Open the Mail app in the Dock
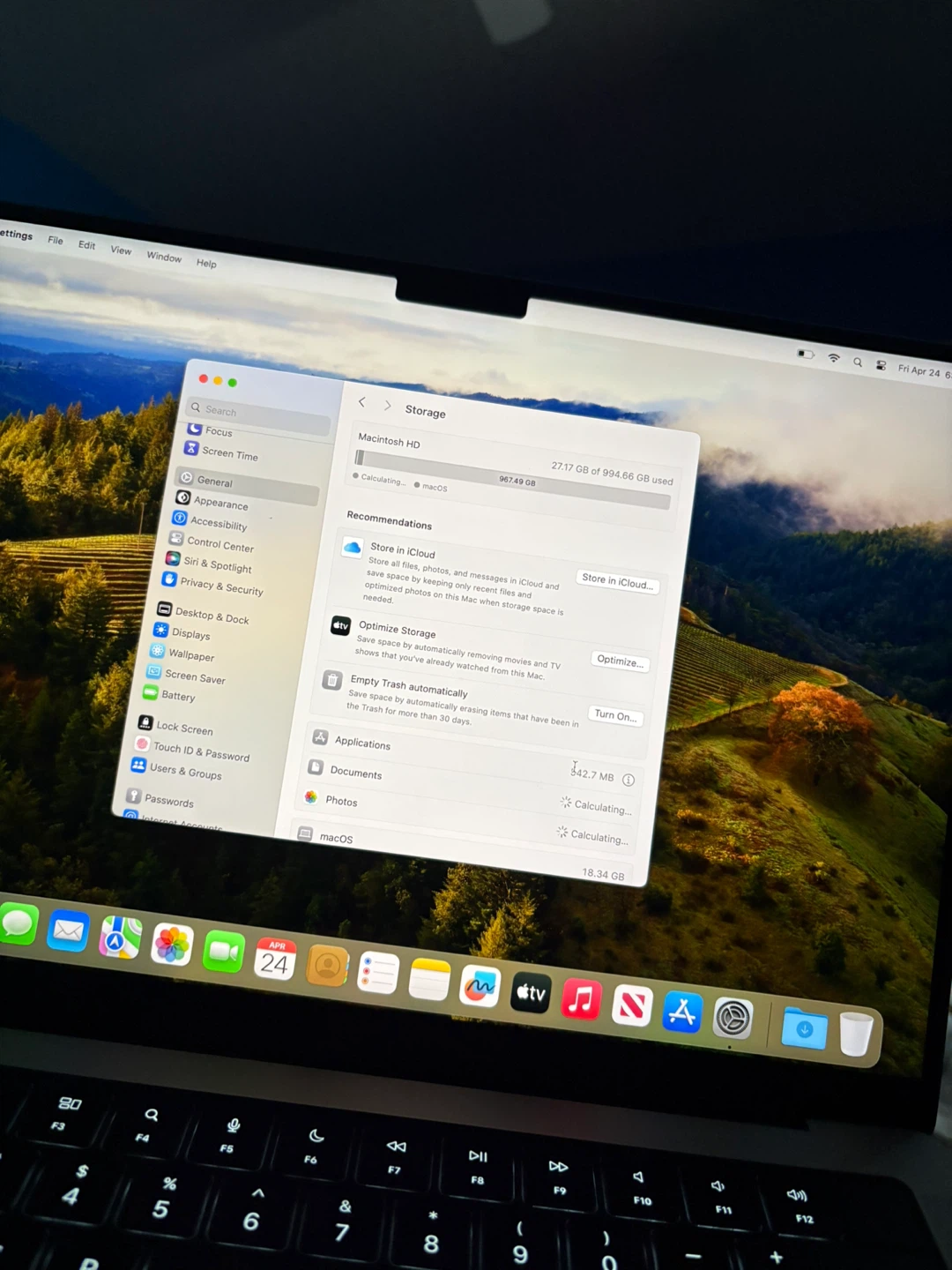 coord(68,931)
